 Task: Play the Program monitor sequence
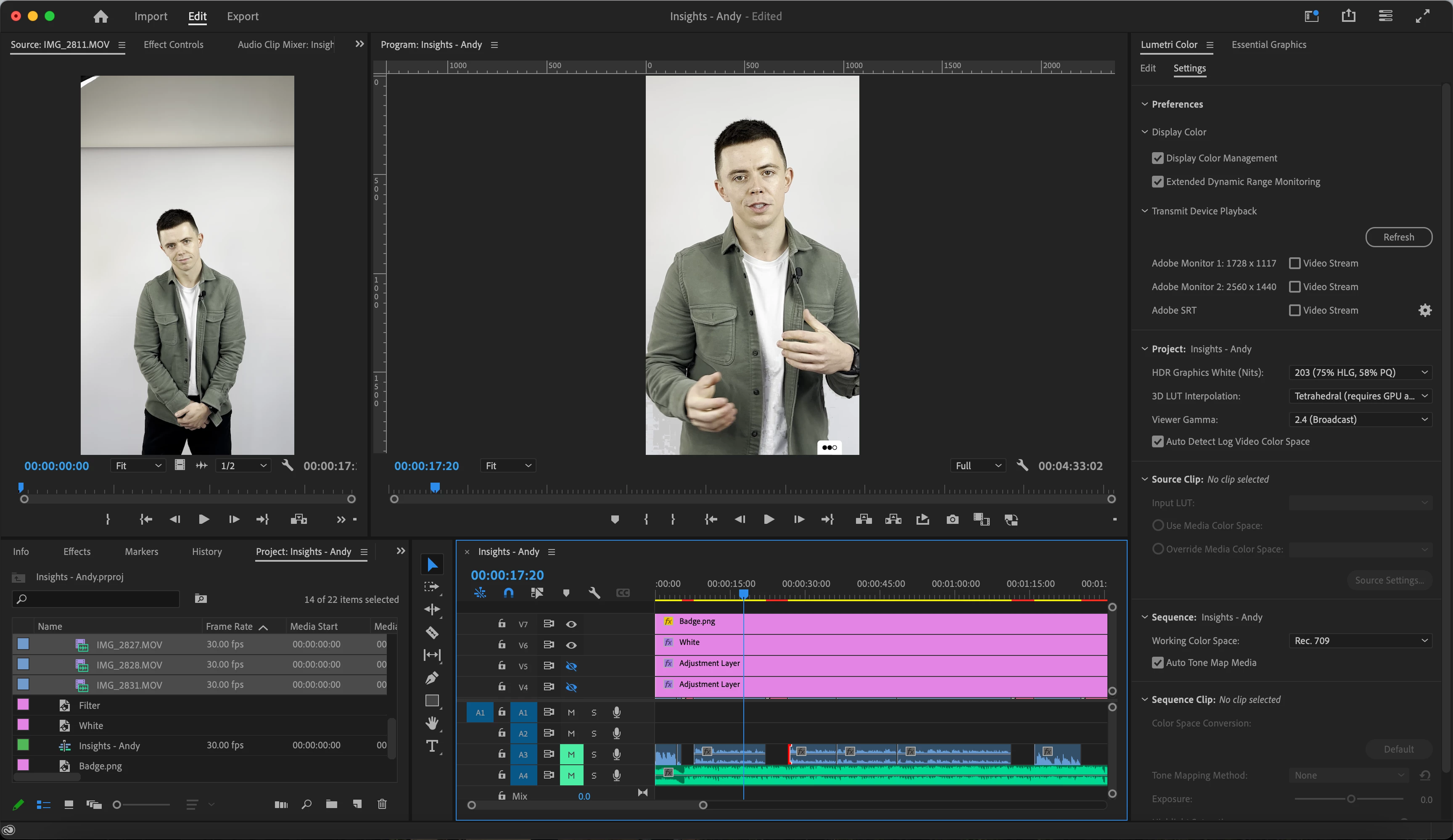point(769,520)
